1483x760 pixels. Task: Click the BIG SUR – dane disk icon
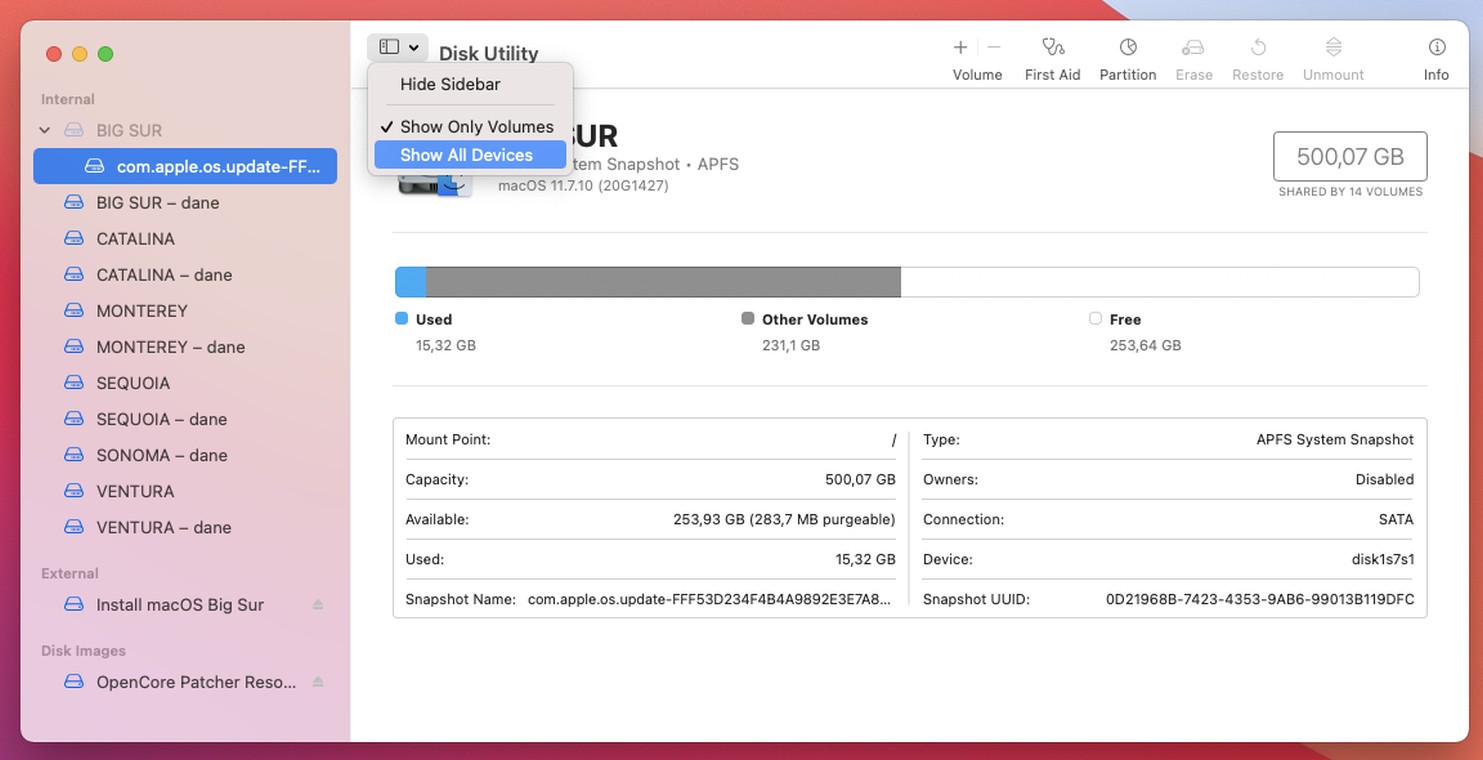(73, 202)
